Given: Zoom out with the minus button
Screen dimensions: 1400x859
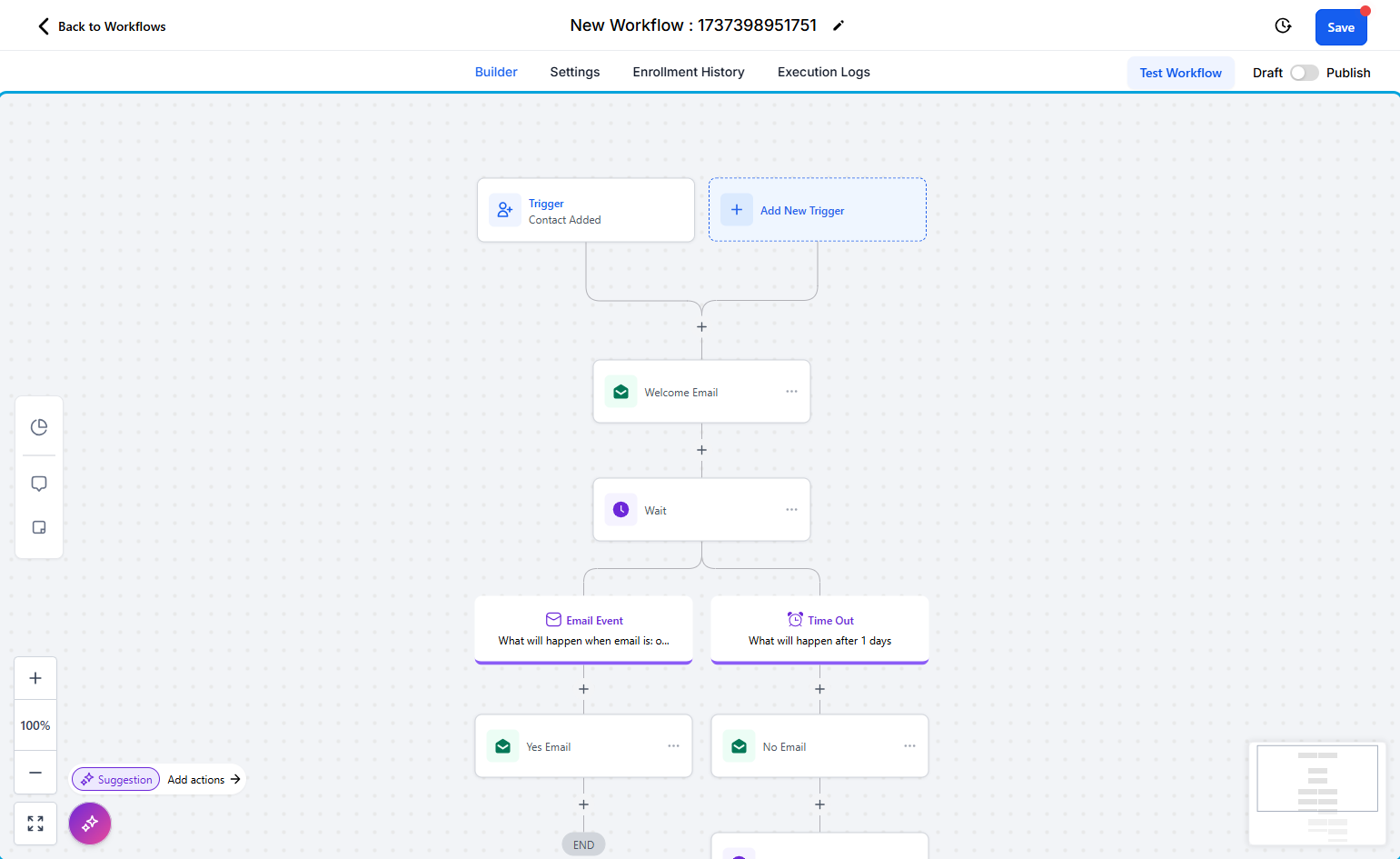Looking at the screenshot, I should tap(35, 773).
